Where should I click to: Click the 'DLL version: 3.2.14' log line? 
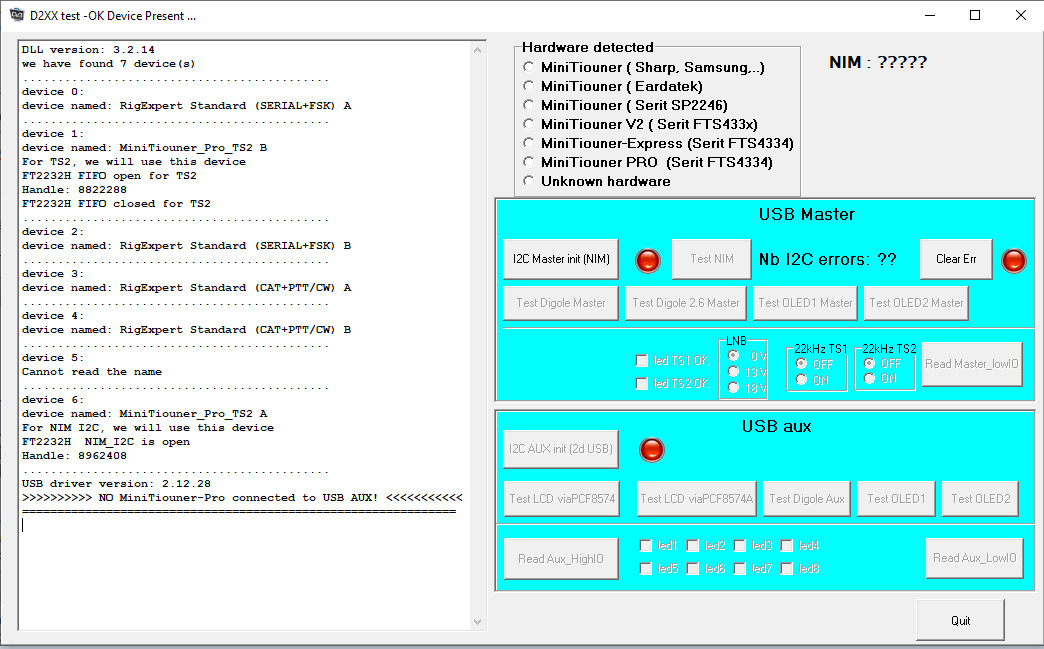pyautogui.click(x=88, y=50)
